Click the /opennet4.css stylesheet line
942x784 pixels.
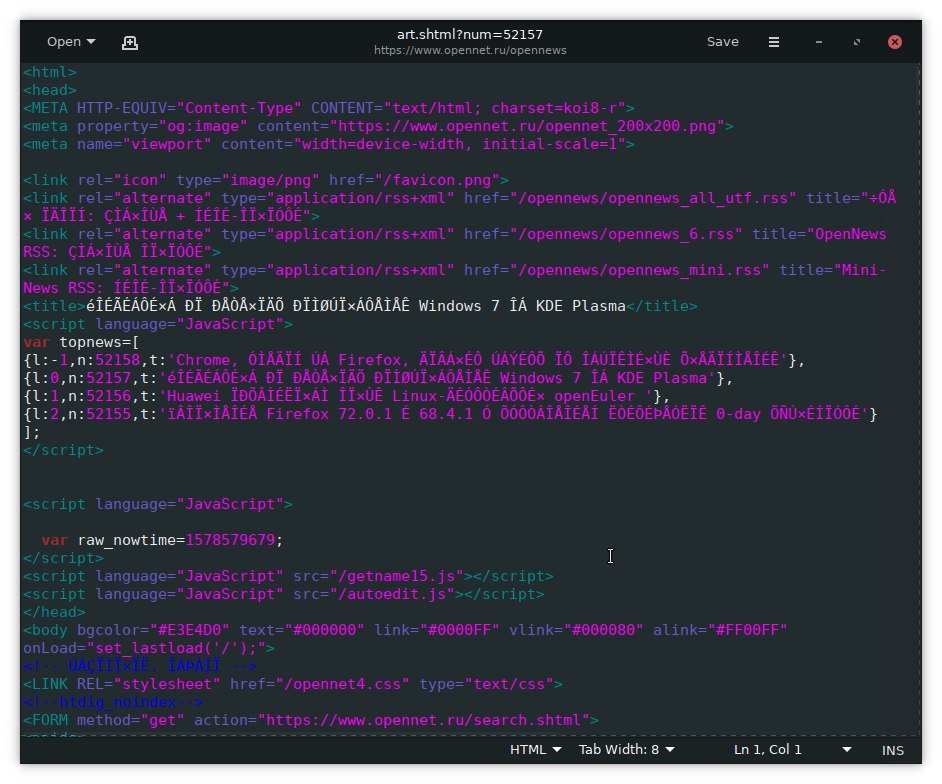pos(293,685)
